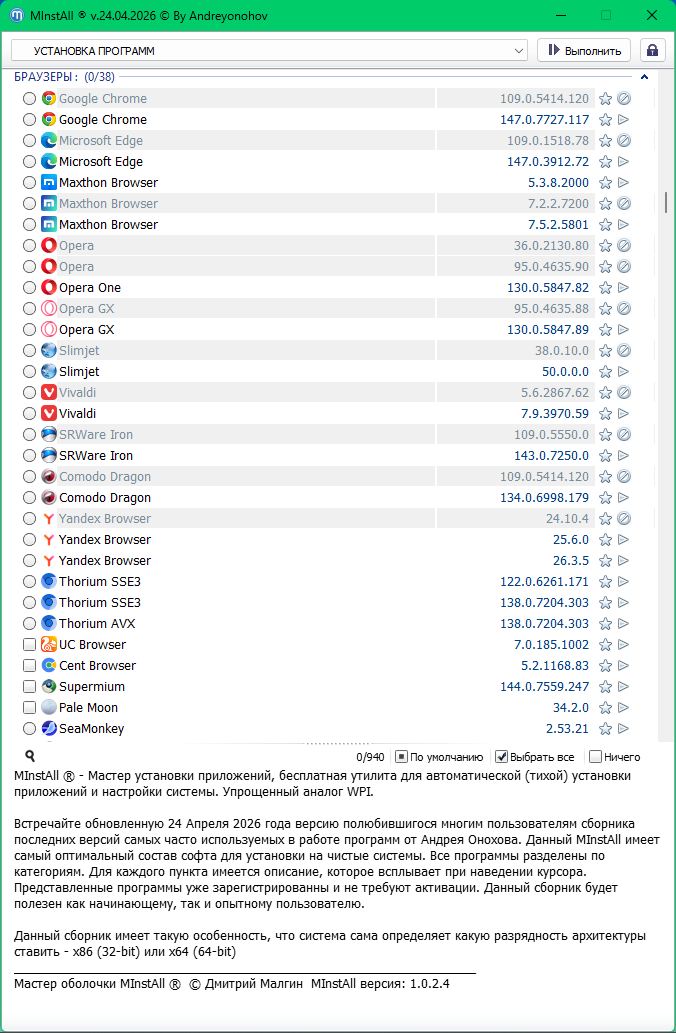Viewport: 676px width, 1033px height.
Task: Click star icon next to Google Chrome 147.0.7727.117
Action: pyautogui.click(x=605, y=120)
